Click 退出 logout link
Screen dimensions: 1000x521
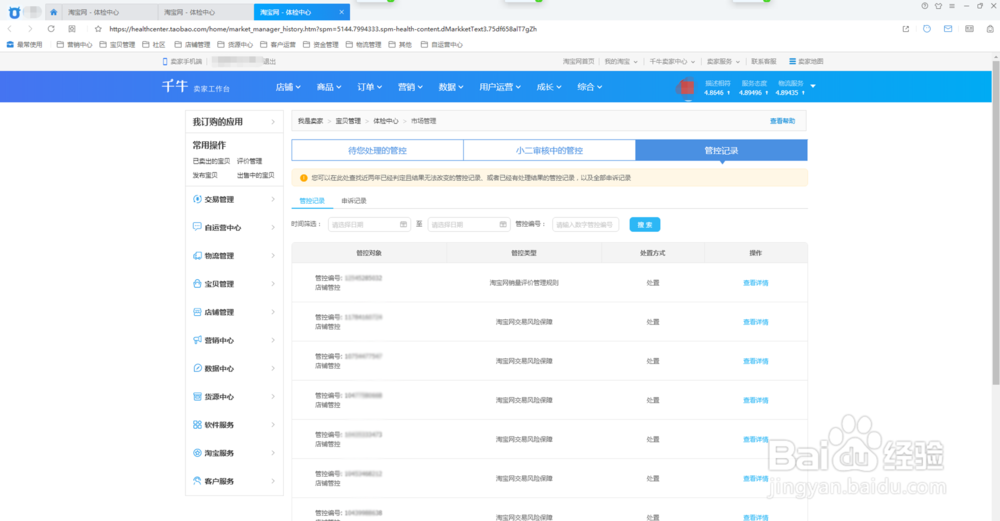pyautogui.click(x=270, y=61)
